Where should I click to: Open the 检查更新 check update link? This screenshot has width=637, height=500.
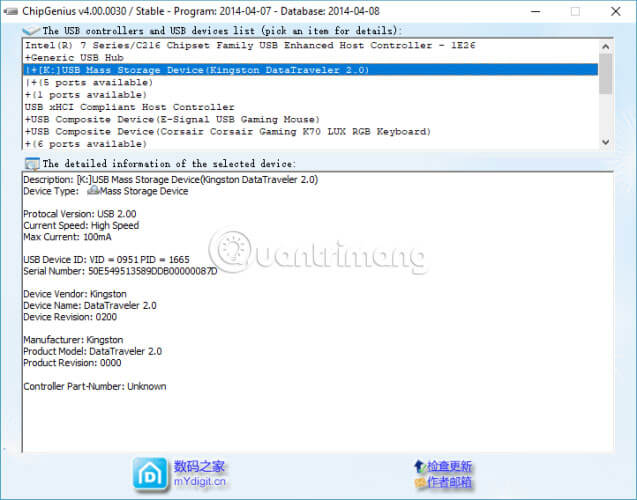pyautogui.click(x=449, y=466)
